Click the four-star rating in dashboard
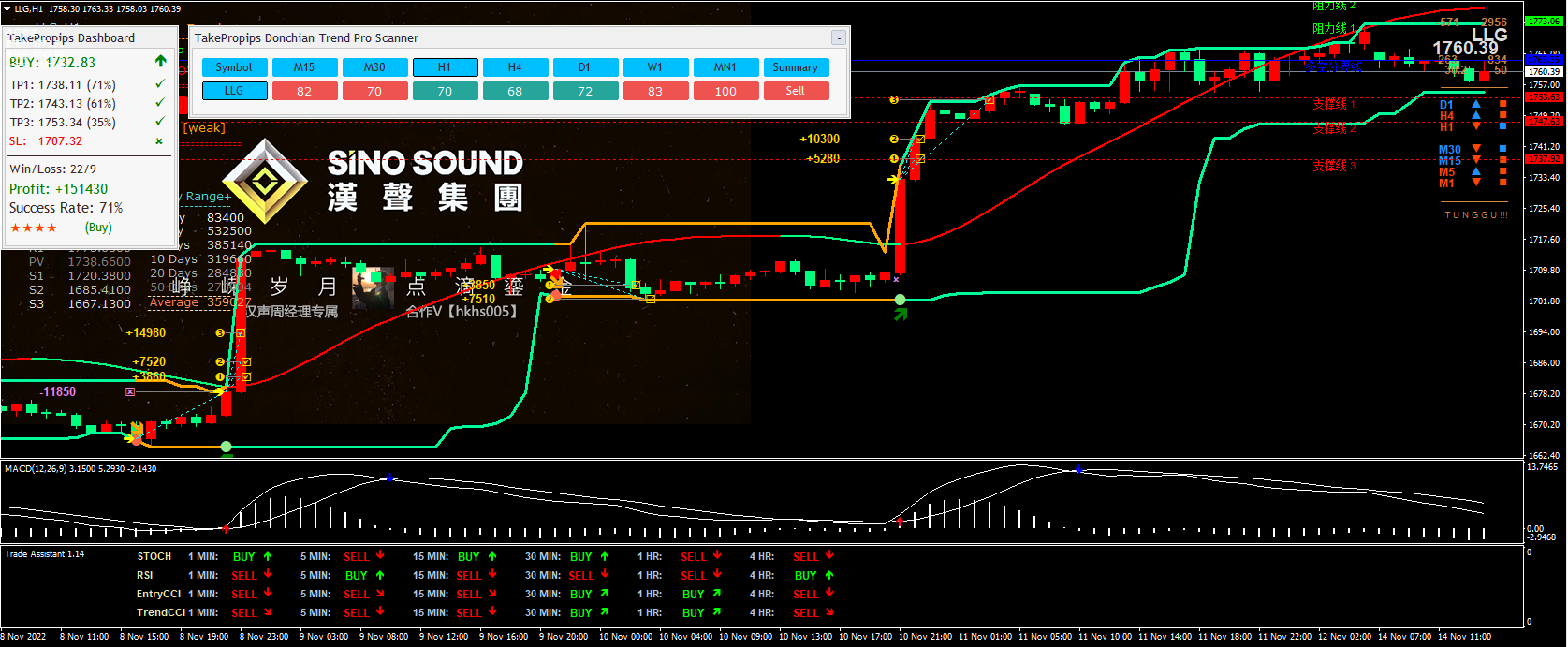The width and height of the screenshot is (1568, 647). pos(34,228)
